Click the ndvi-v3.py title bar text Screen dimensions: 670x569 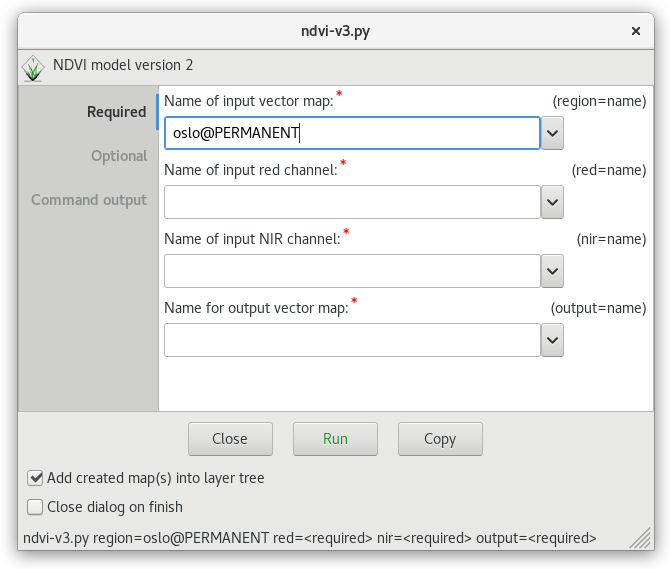(x=335, y=31)
